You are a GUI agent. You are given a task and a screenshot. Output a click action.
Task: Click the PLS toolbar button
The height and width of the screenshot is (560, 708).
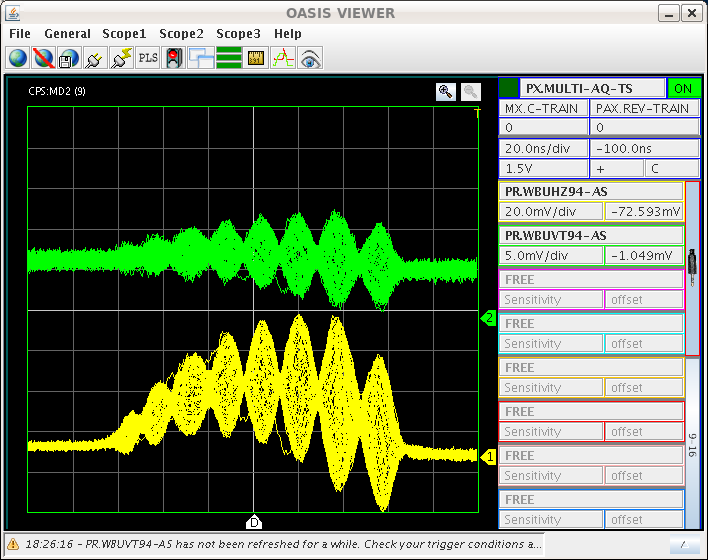pyautogui.click(x=148, y=58)
